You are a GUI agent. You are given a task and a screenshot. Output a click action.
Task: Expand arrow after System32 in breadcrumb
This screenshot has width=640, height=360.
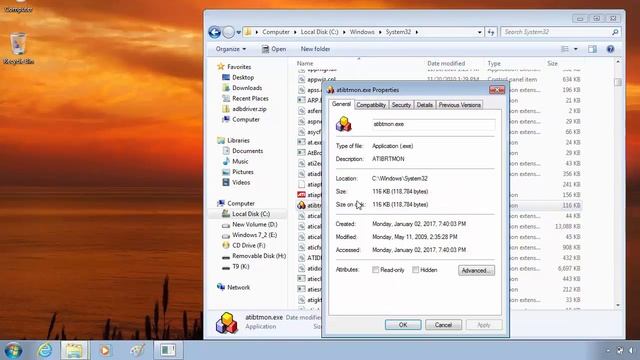click(416, 32)
